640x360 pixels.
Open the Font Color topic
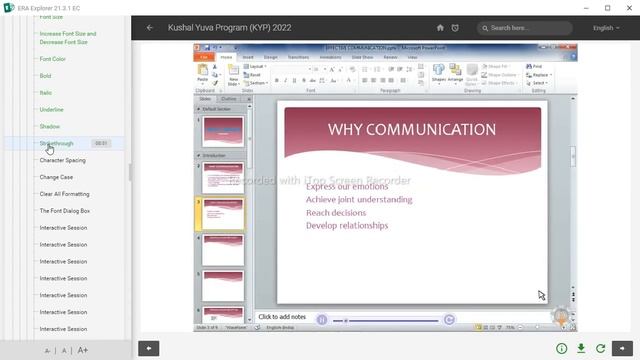click(53, 59)
